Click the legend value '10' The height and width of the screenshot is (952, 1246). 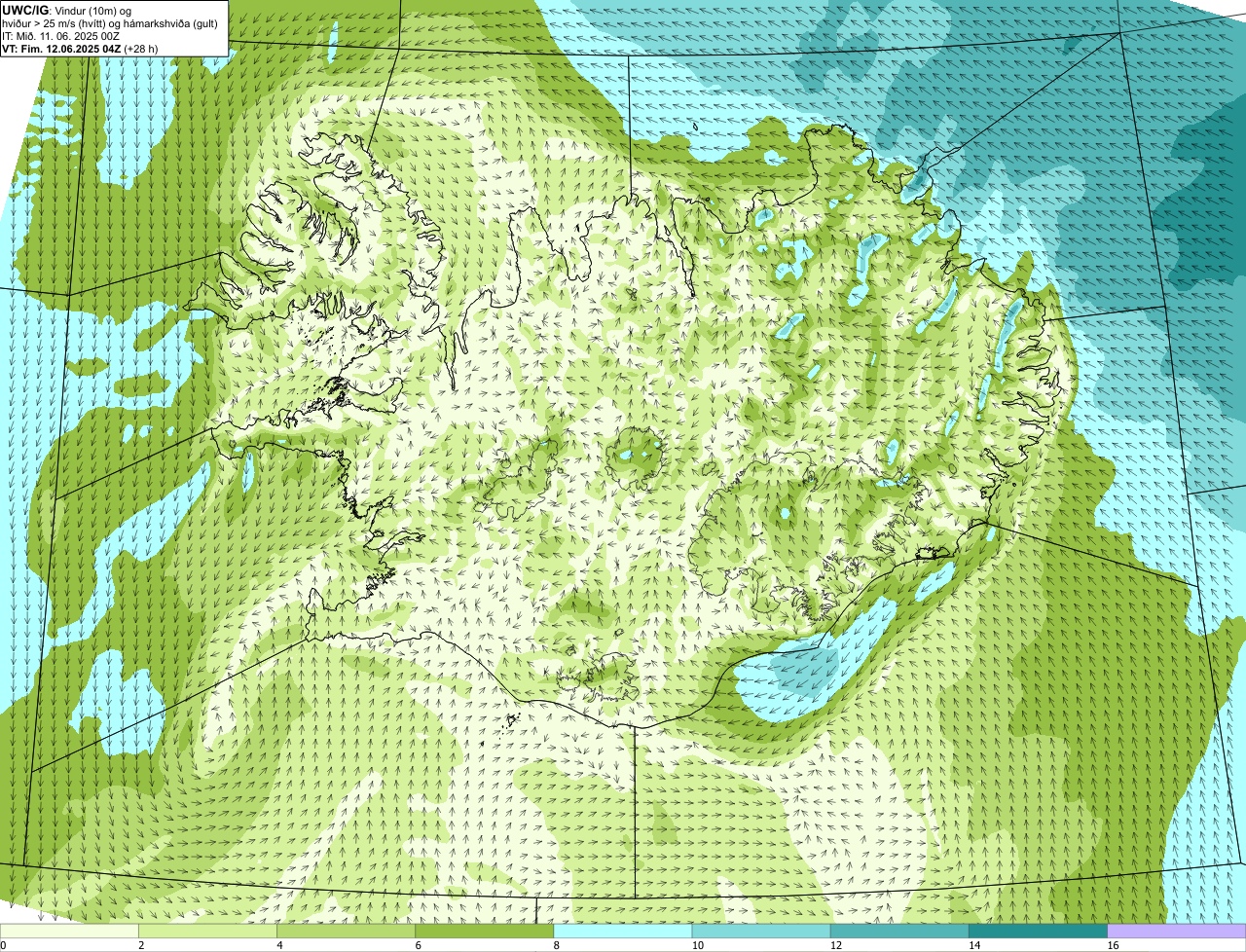(697, 945)
